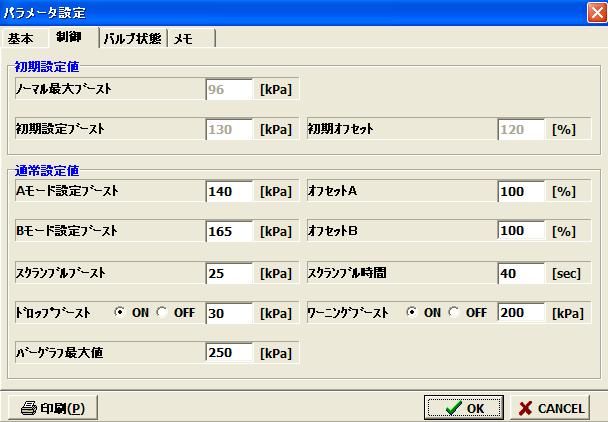This screenshot has height=422, width=608.
Task: Click the Aモード設定ブースト label
Action: tap(67, 191)
